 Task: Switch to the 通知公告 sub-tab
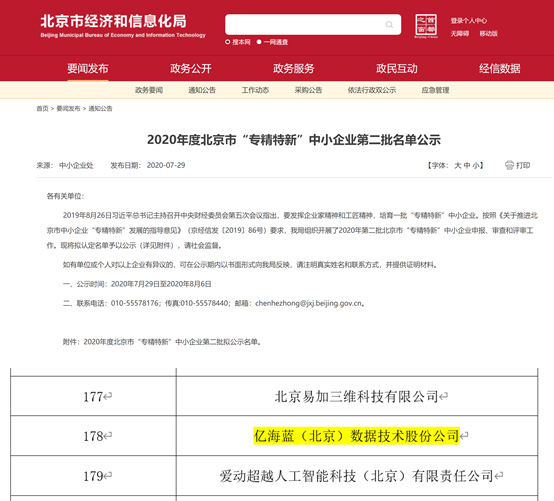click(x=202, y=90)
